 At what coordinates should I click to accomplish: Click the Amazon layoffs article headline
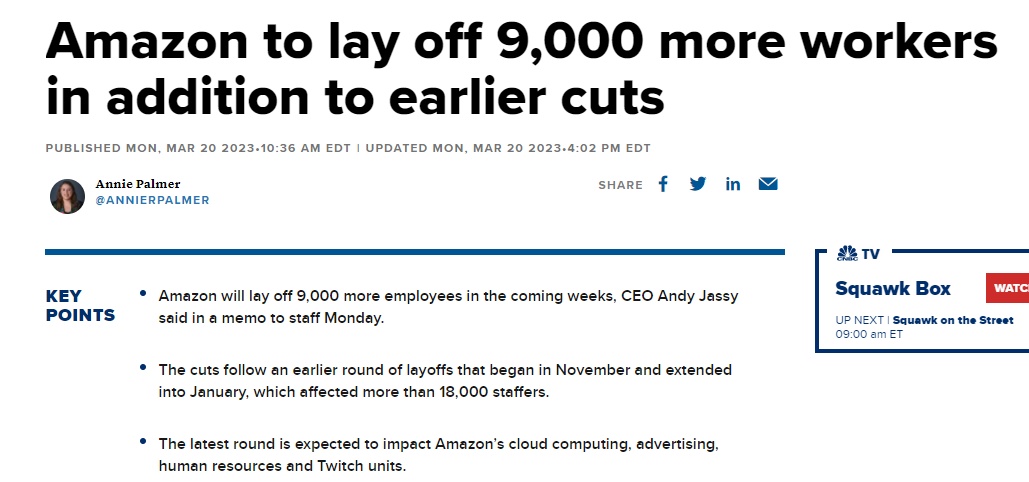click(521, 69)
